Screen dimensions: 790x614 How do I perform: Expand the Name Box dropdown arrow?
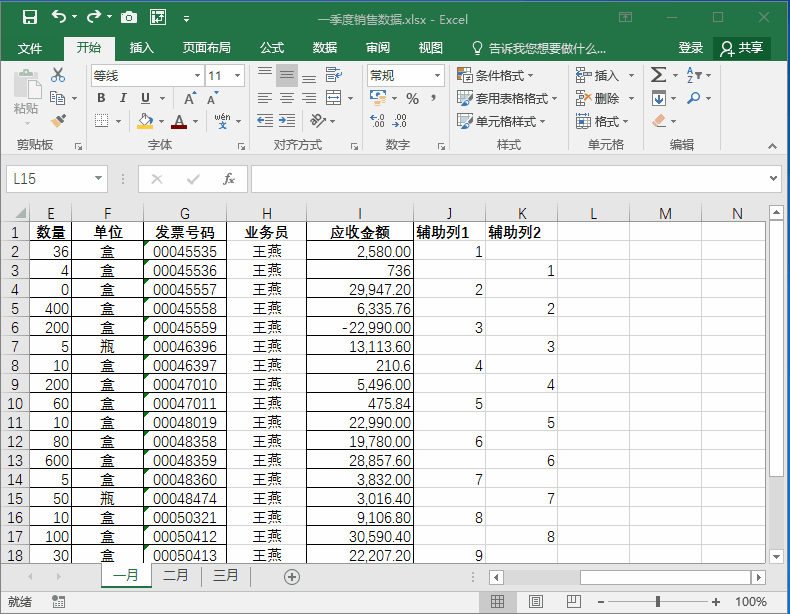coord(98,178)
